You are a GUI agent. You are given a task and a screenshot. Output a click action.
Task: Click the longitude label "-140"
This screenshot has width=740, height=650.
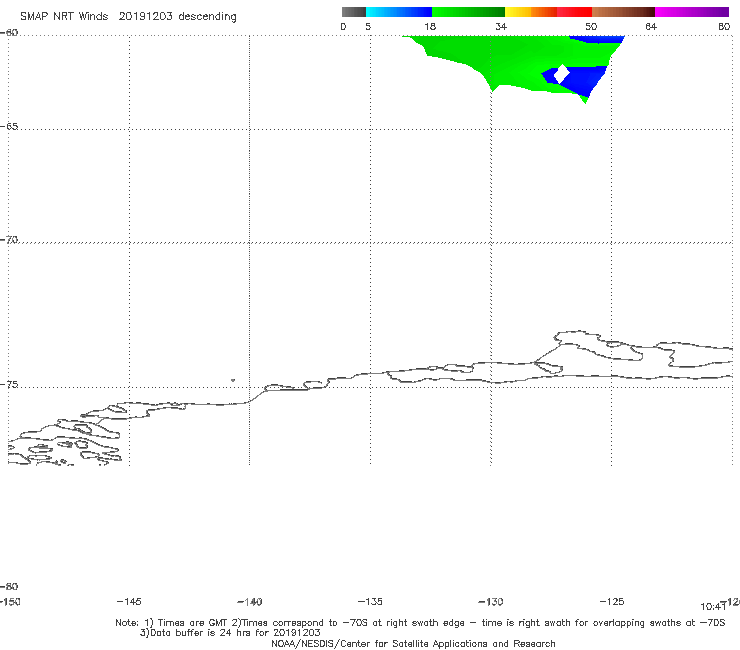click(250, 602)
